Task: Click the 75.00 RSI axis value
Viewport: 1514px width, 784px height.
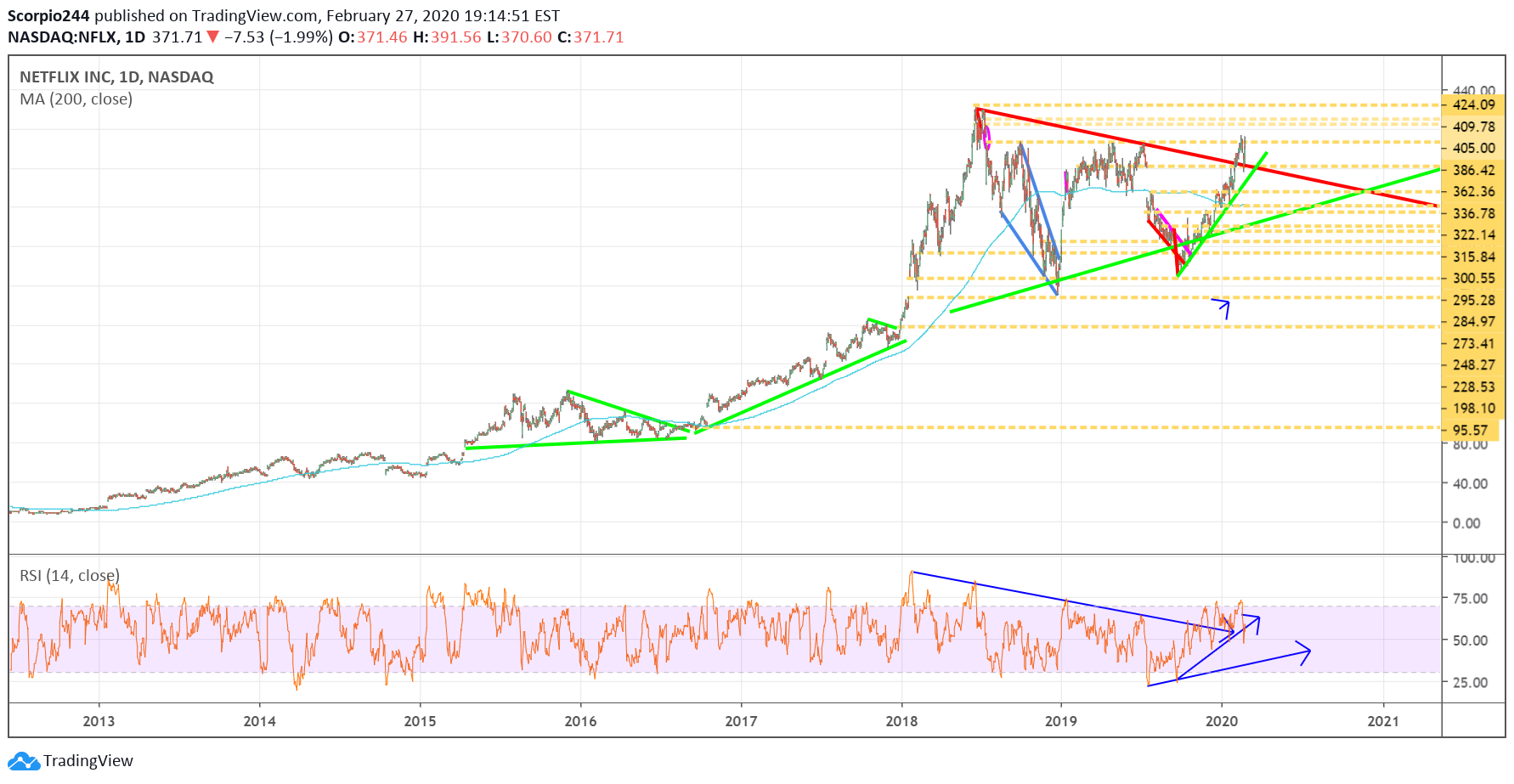Action: point(1470,599)
